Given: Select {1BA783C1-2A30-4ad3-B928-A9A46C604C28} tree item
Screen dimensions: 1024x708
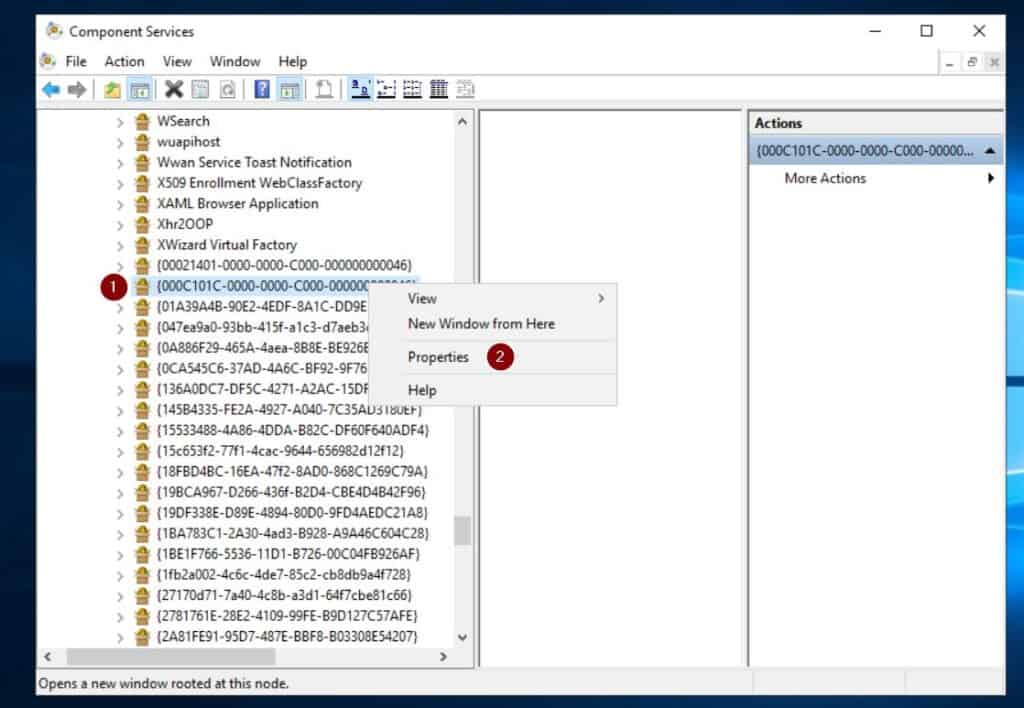Looking at the screenshot, I should 293,534.
